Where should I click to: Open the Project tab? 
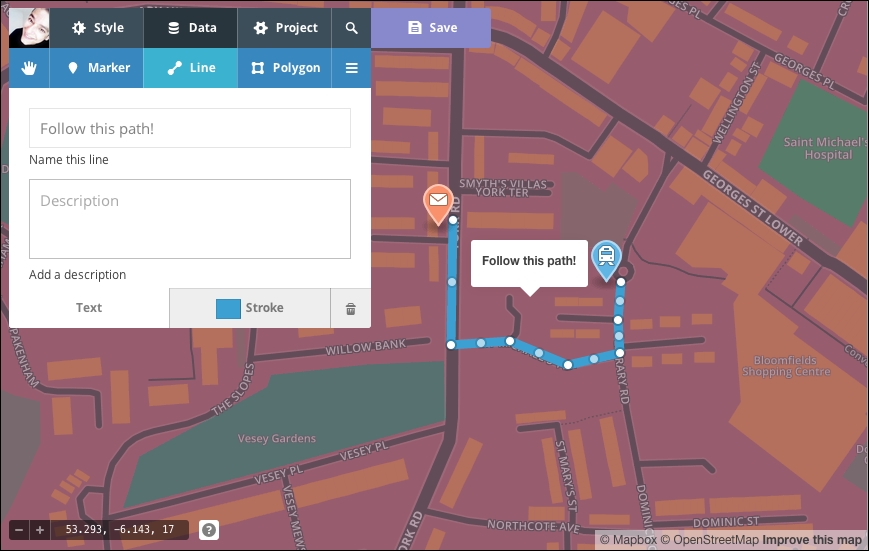point(285,28)
